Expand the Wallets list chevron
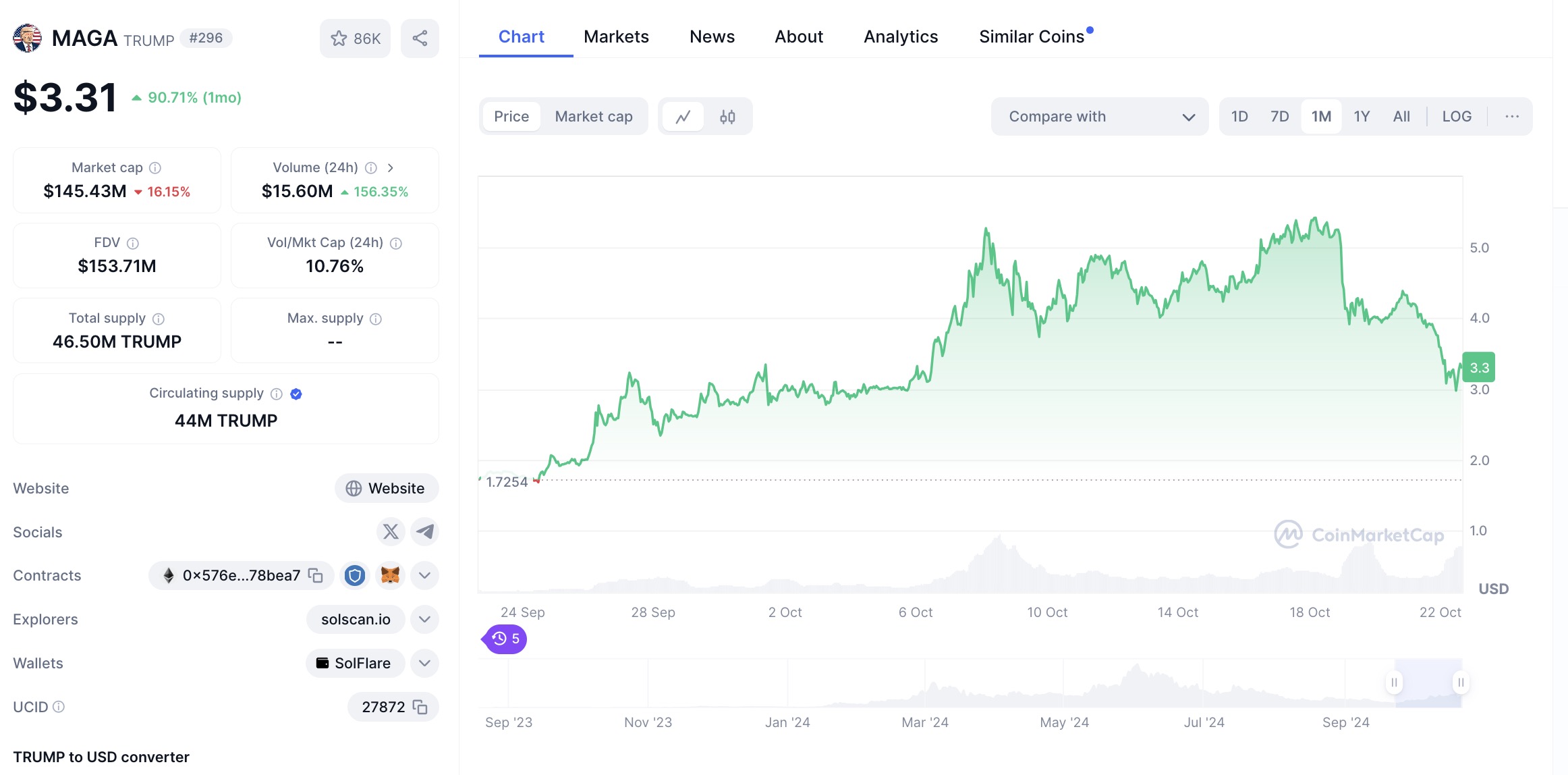Viewport: 1568px width, 775px height. pyautogui.click(x=424, y=663)
